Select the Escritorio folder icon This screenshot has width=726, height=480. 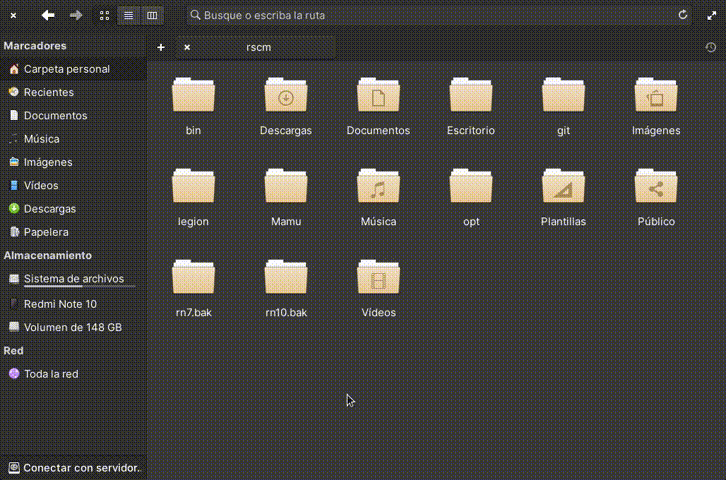[471, 95]
